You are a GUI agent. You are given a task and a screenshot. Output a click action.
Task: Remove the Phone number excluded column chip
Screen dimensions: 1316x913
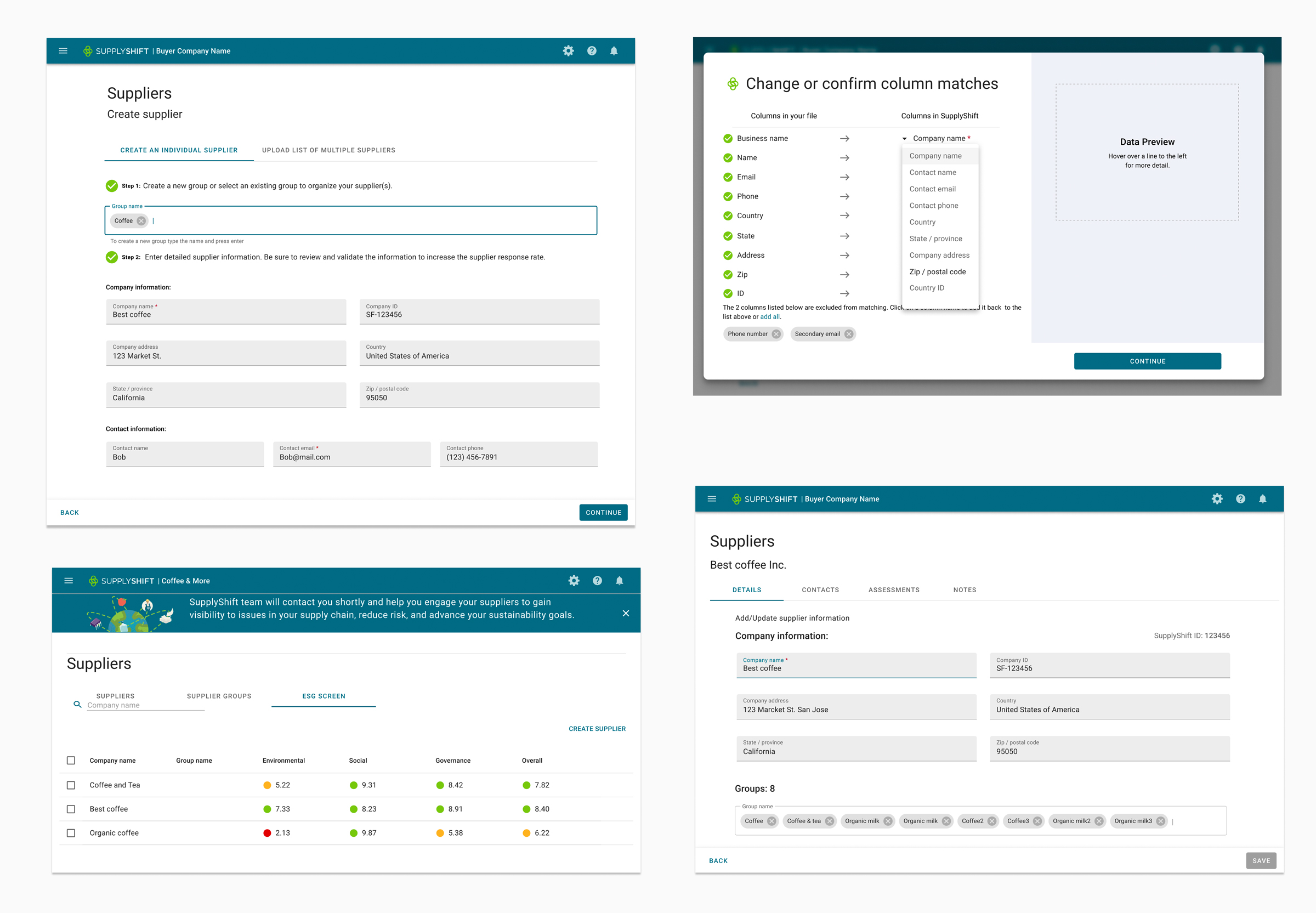tap(775, 334)
